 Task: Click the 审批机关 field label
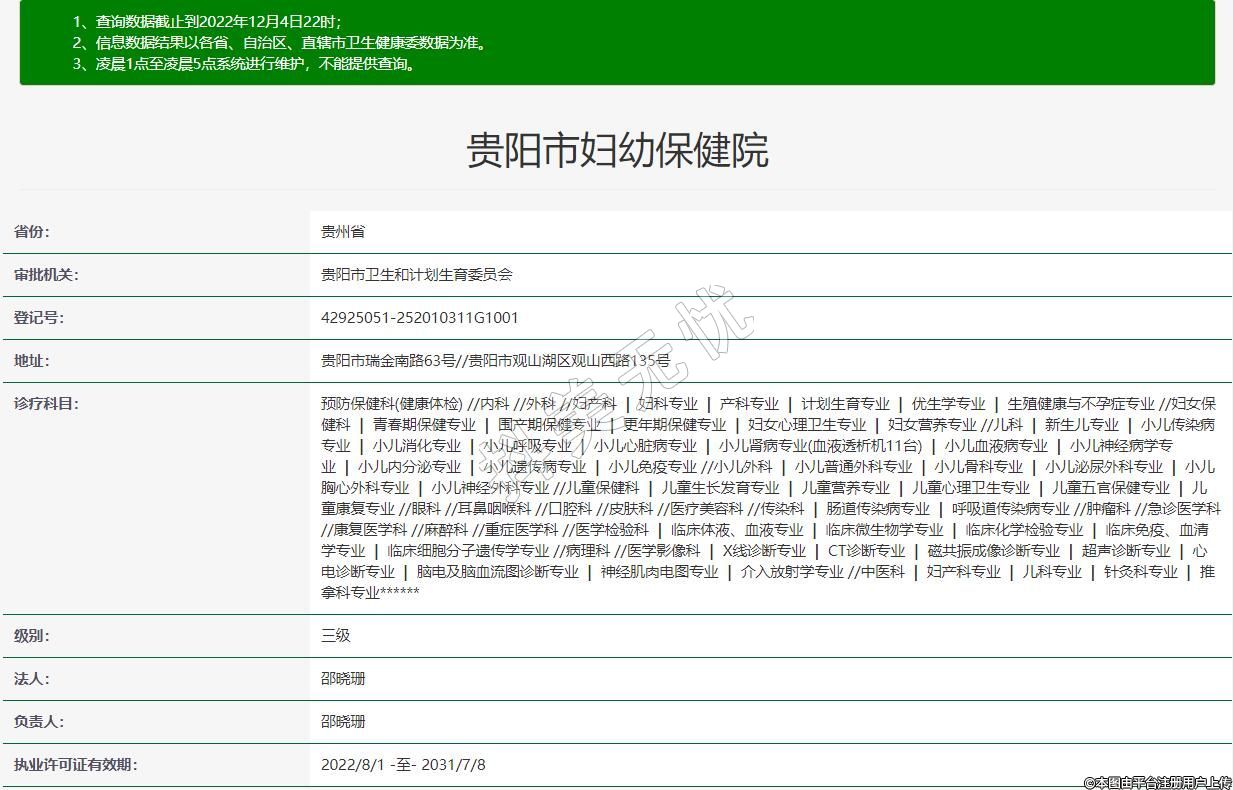46,275
